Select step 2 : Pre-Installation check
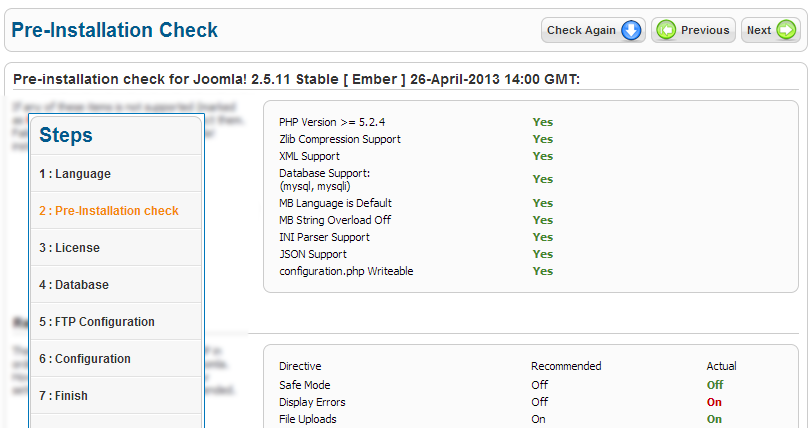This screenshot has width=812, height=428. pos(116,210)
